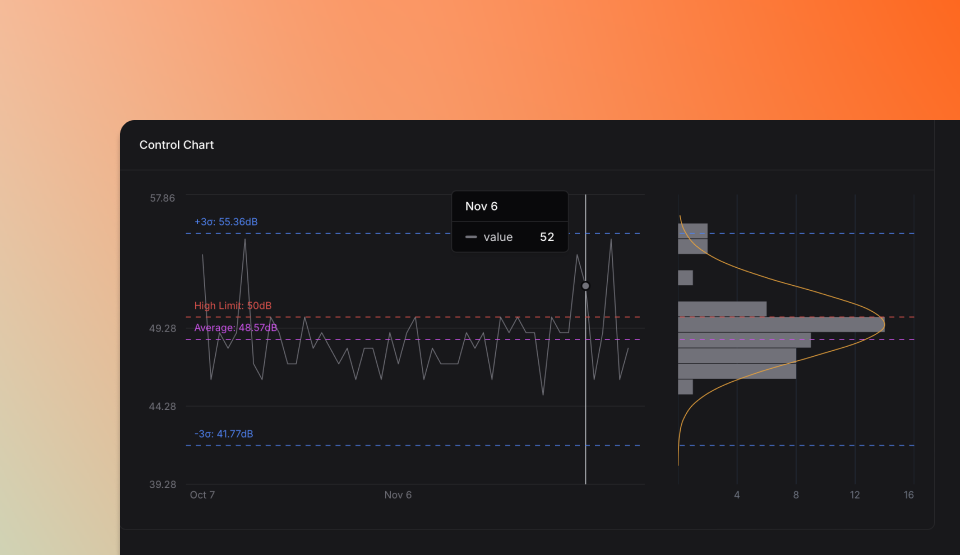Image resolution: width=960 pixels, height=555 pixels.
Task: Click the 44.28 y-axis label
Action: point(162,406)
